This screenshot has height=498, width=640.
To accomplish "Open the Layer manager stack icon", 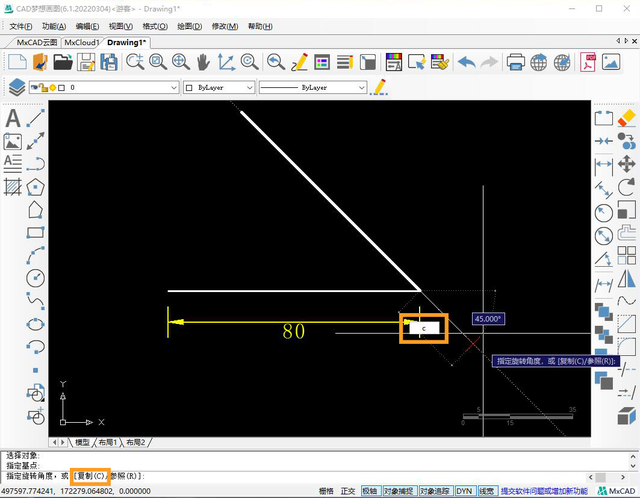I will 17,87.
